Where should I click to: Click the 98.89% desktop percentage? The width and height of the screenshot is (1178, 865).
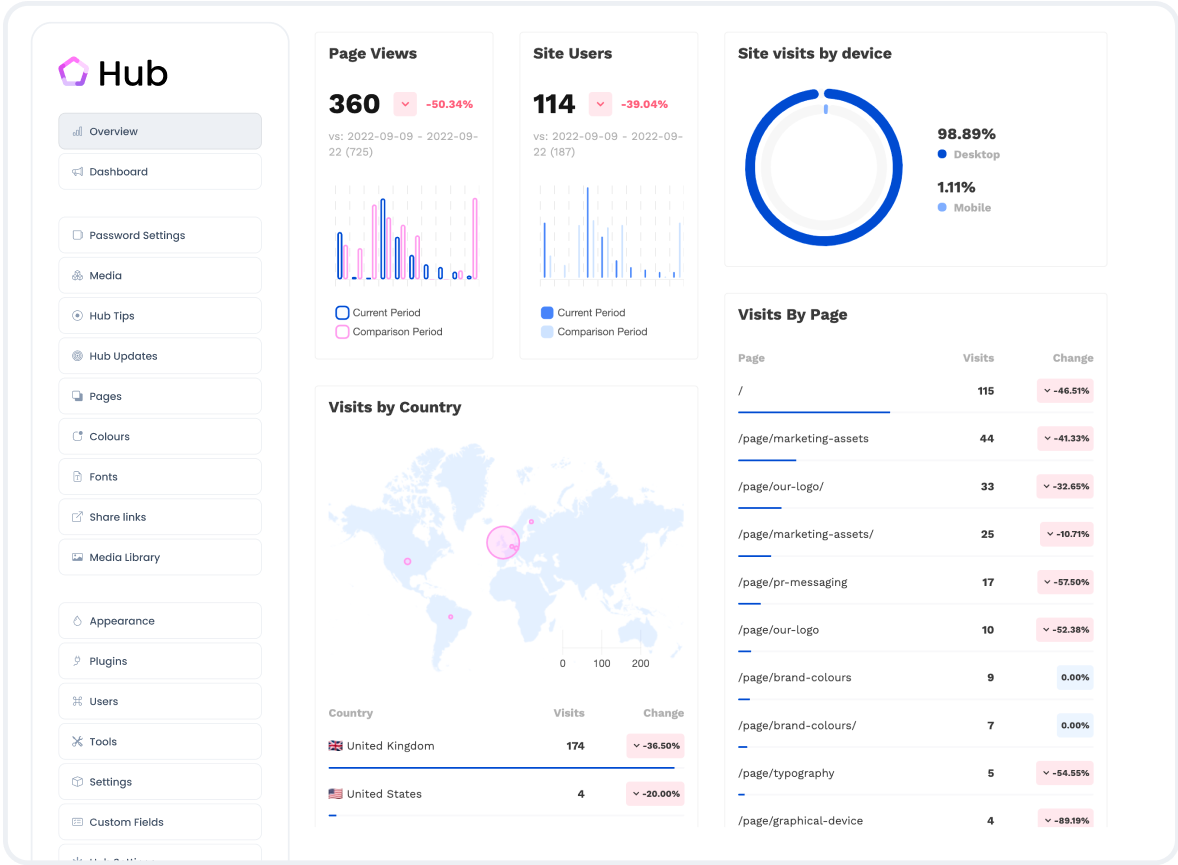(966, 134)
